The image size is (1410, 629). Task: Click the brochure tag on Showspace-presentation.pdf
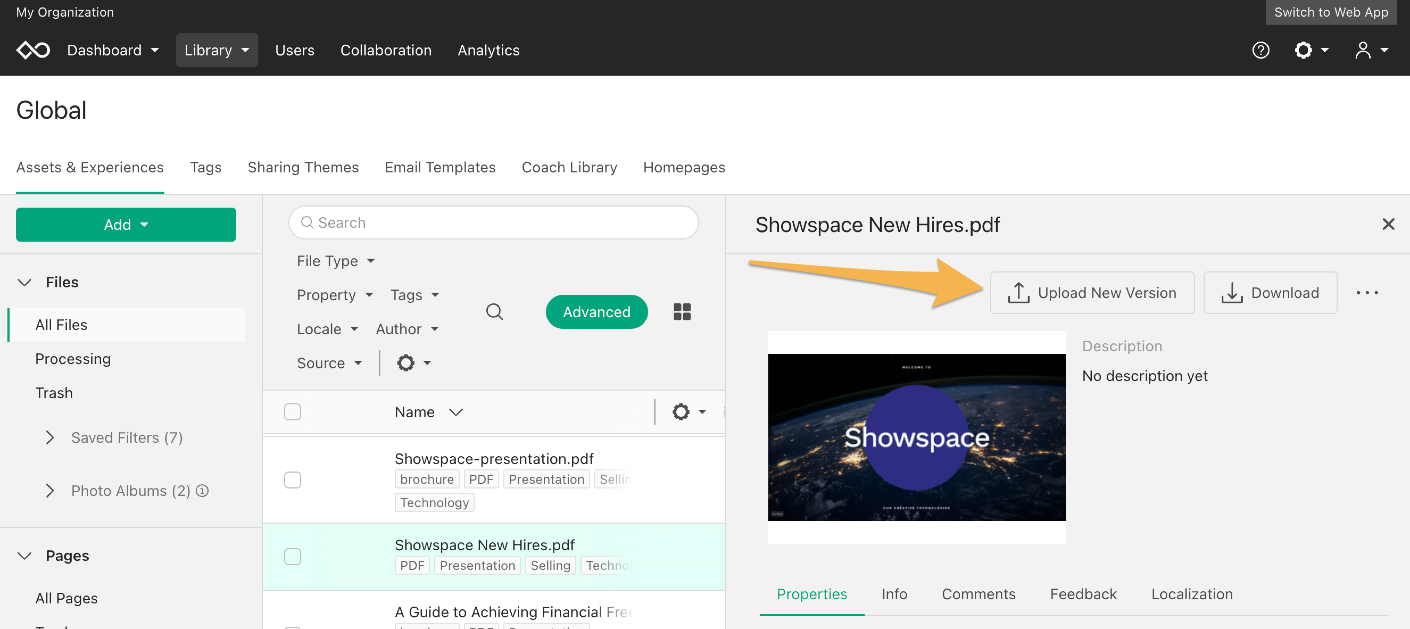click(x=427, y=480)
